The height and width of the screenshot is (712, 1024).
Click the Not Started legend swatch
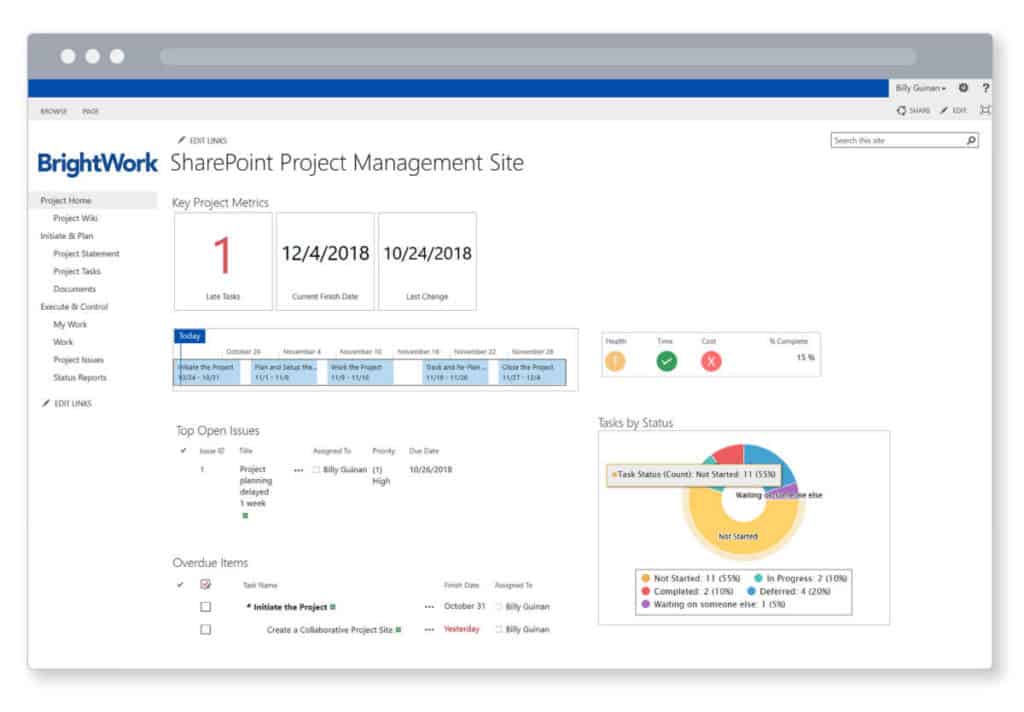point(646,578)
